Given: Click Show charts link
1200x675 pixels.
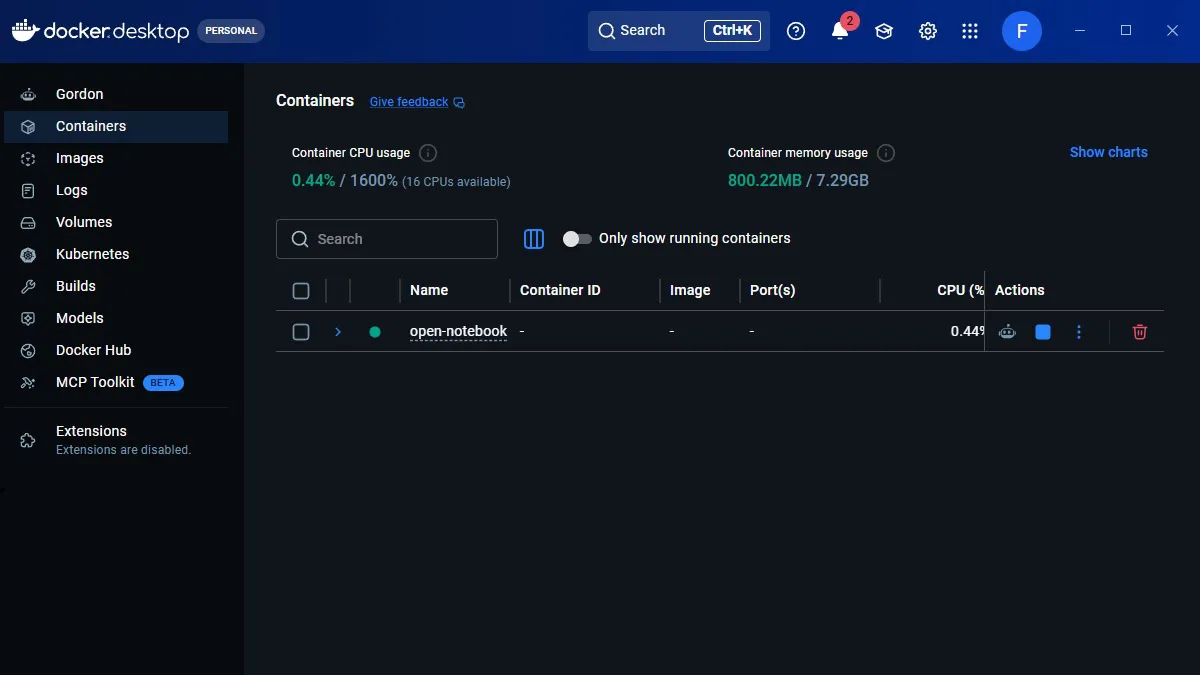Looking at the screenshot, I should click(x=1109, y=152).
